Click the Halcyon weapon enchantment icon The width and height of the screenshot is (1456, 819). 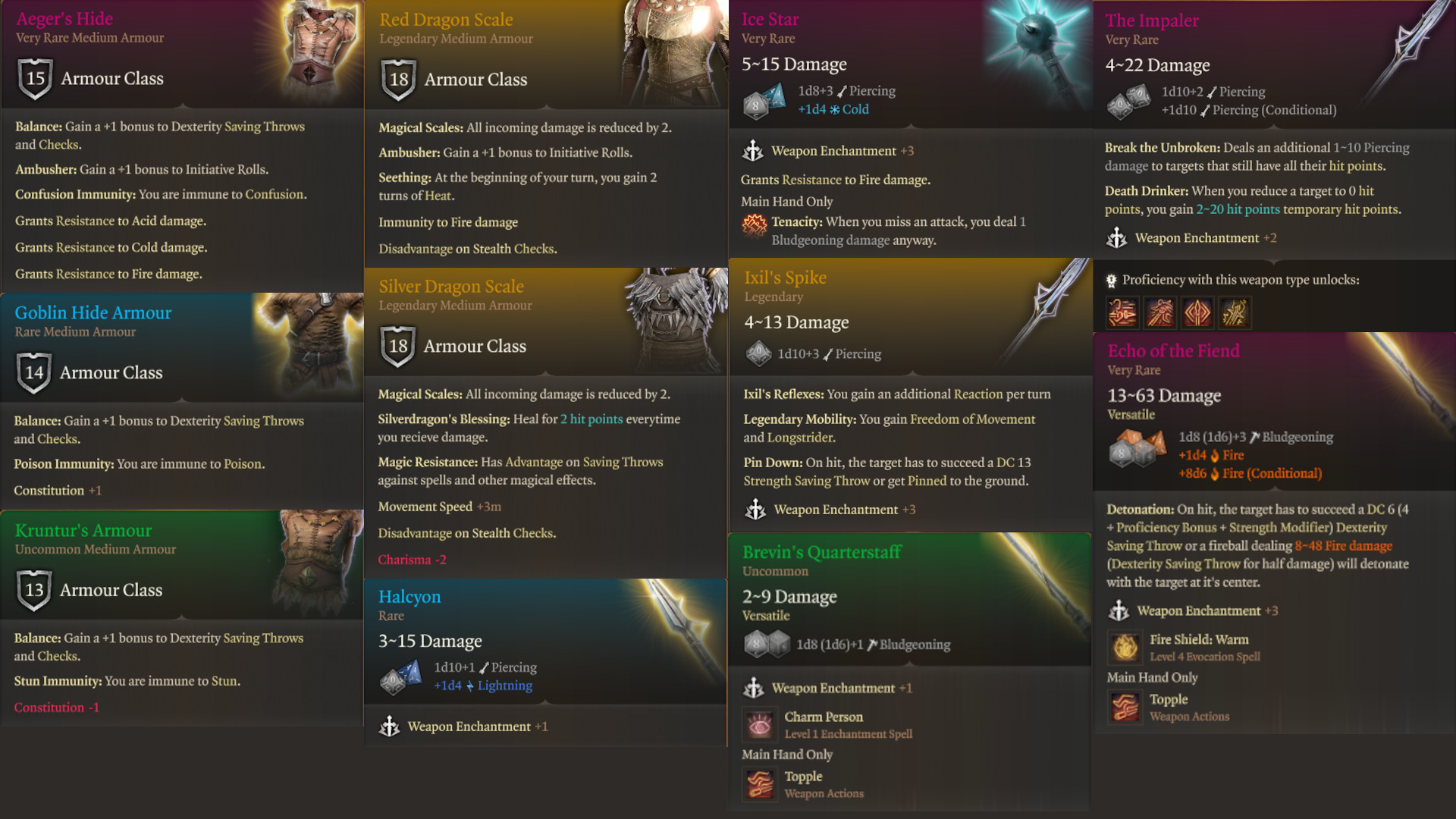coord(389,726)
